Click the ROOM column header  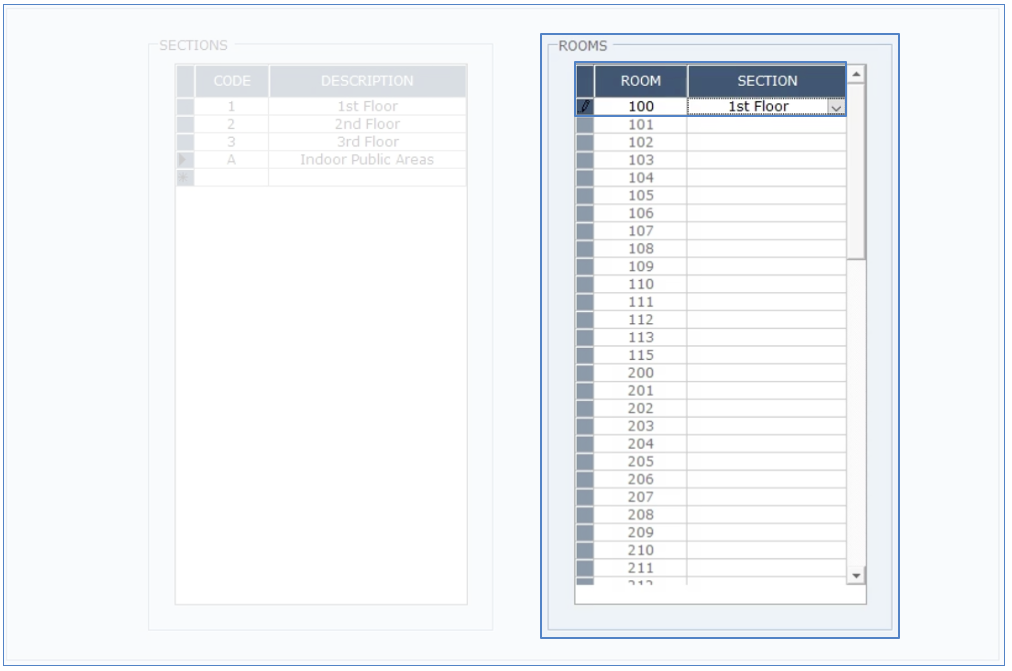coord(640,81)
